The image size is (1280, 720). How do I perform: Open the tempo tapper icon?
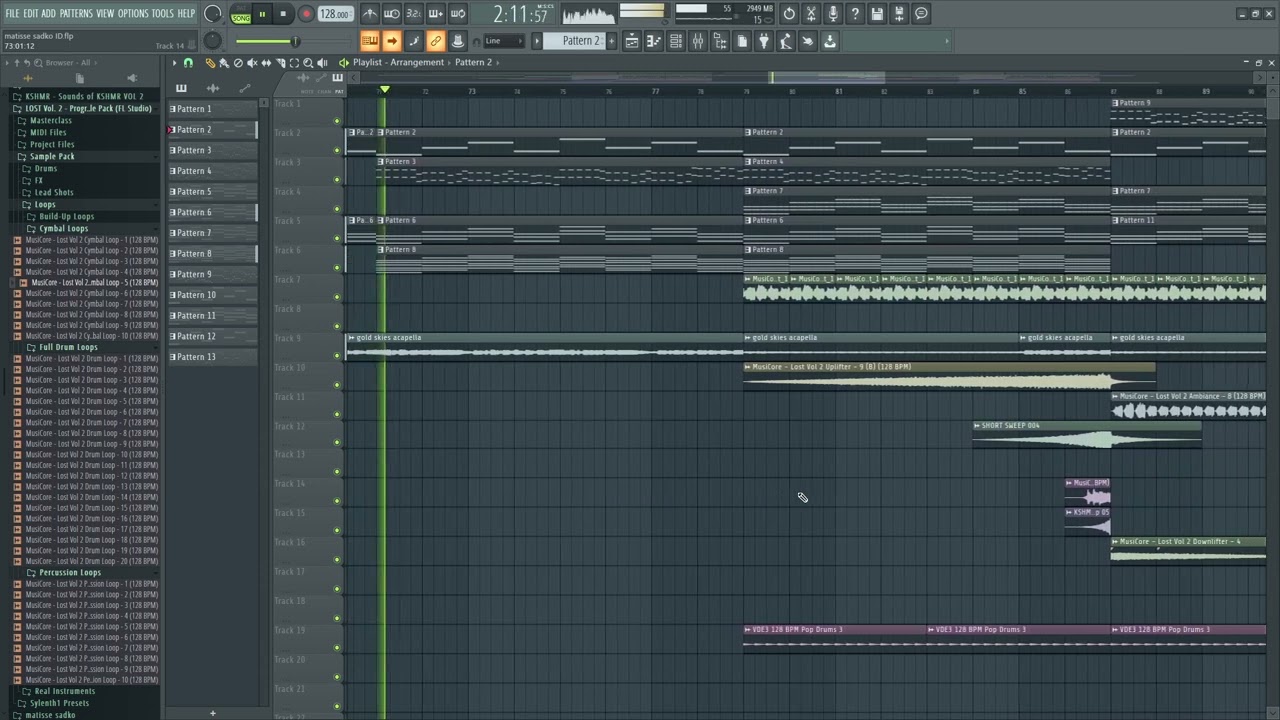[x=786, y=41]
